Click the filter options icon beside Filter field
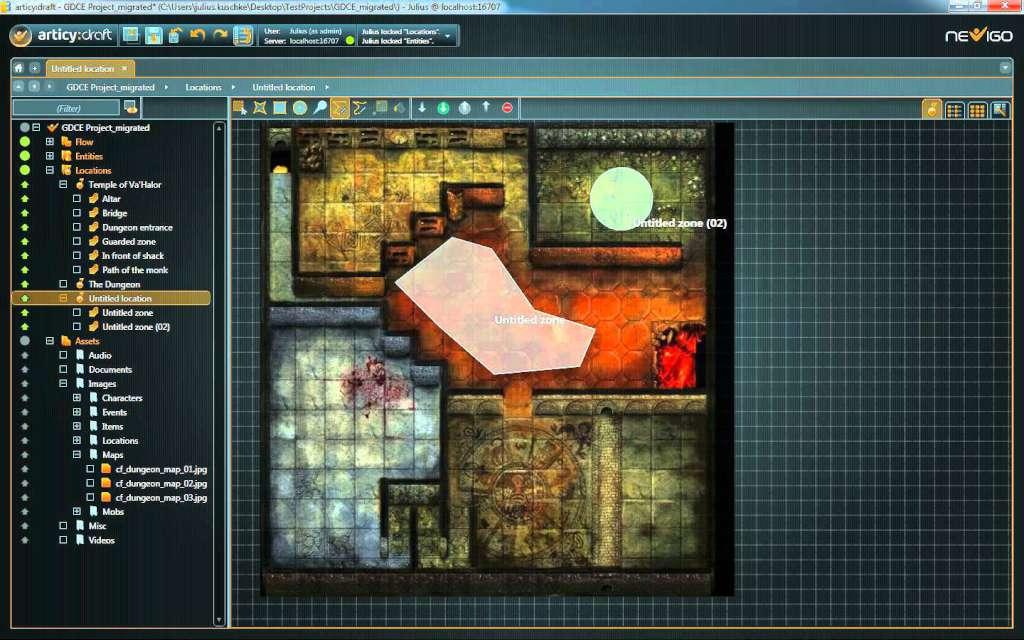Image resolution: width=1024 pixels, height=640 pixels. tap(131, 107)
